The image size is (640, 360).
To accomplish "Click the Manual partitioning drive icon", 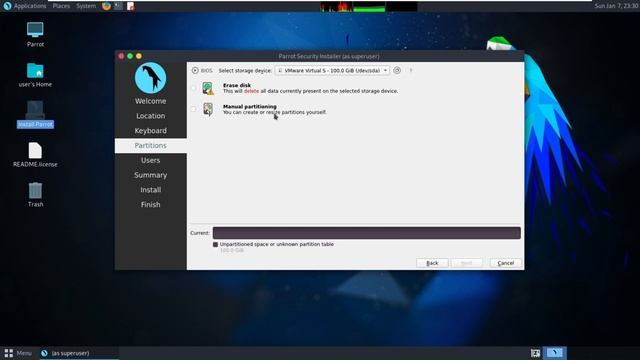I will click(x=208, y=109).
